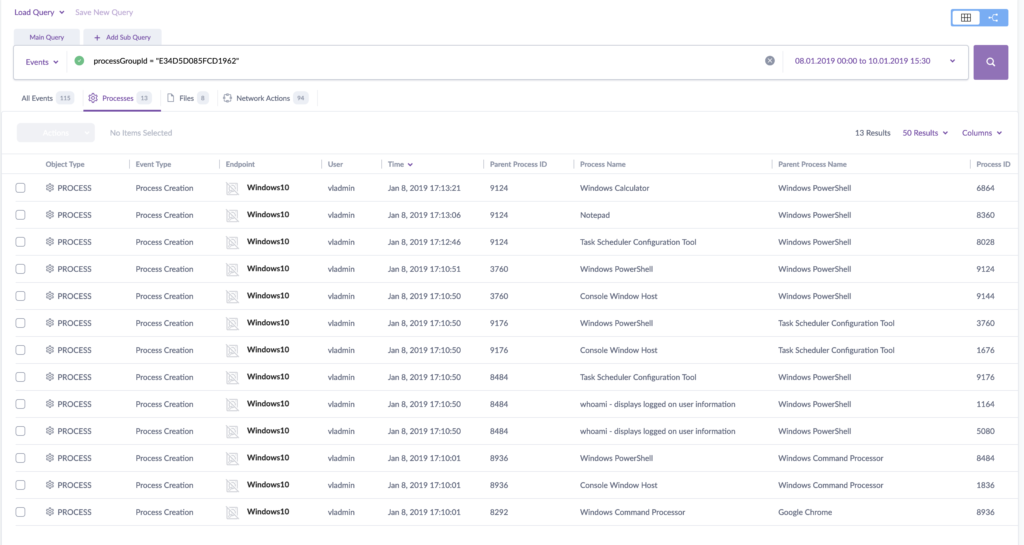Check the Windows Calculator row checkbox
This screenshot has height=545, width=1024.
point(21,188)
